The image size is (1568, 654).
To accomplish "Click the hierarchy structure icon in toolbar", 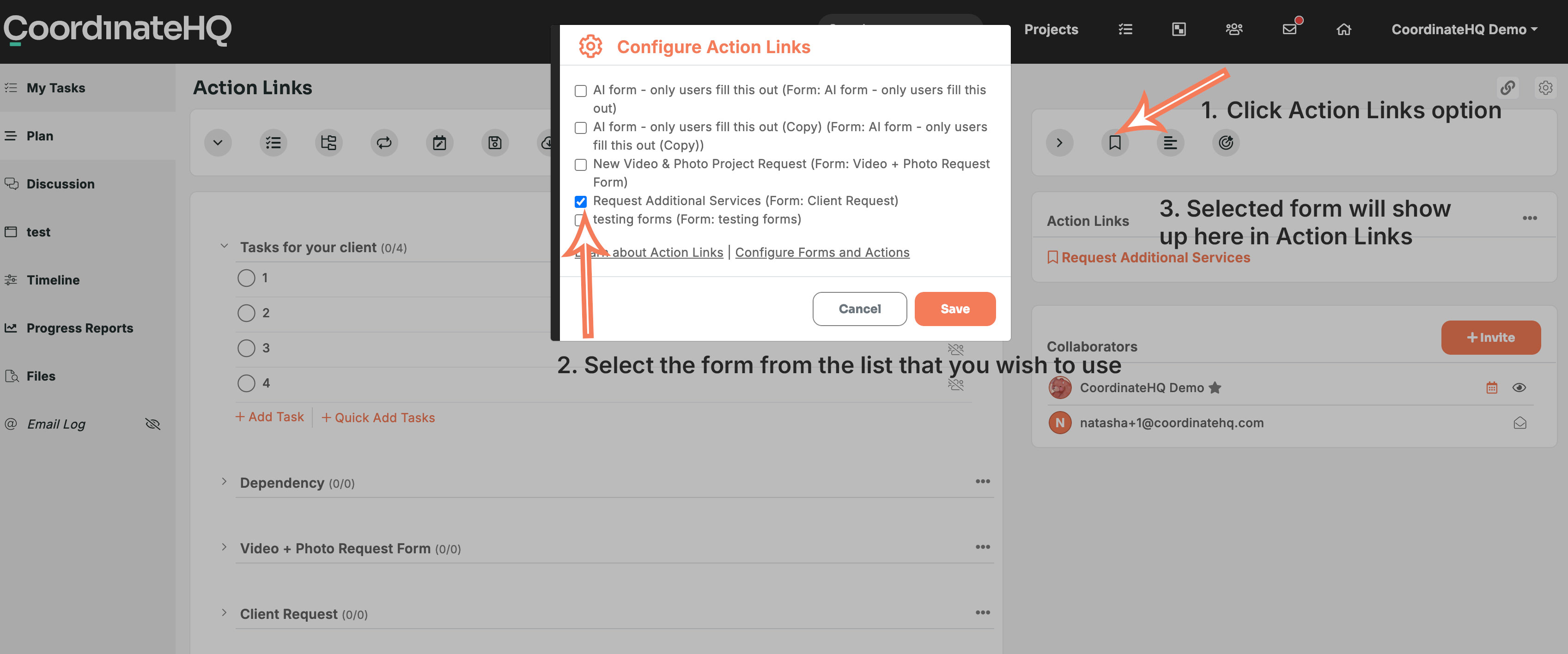I will click(328, 142).
